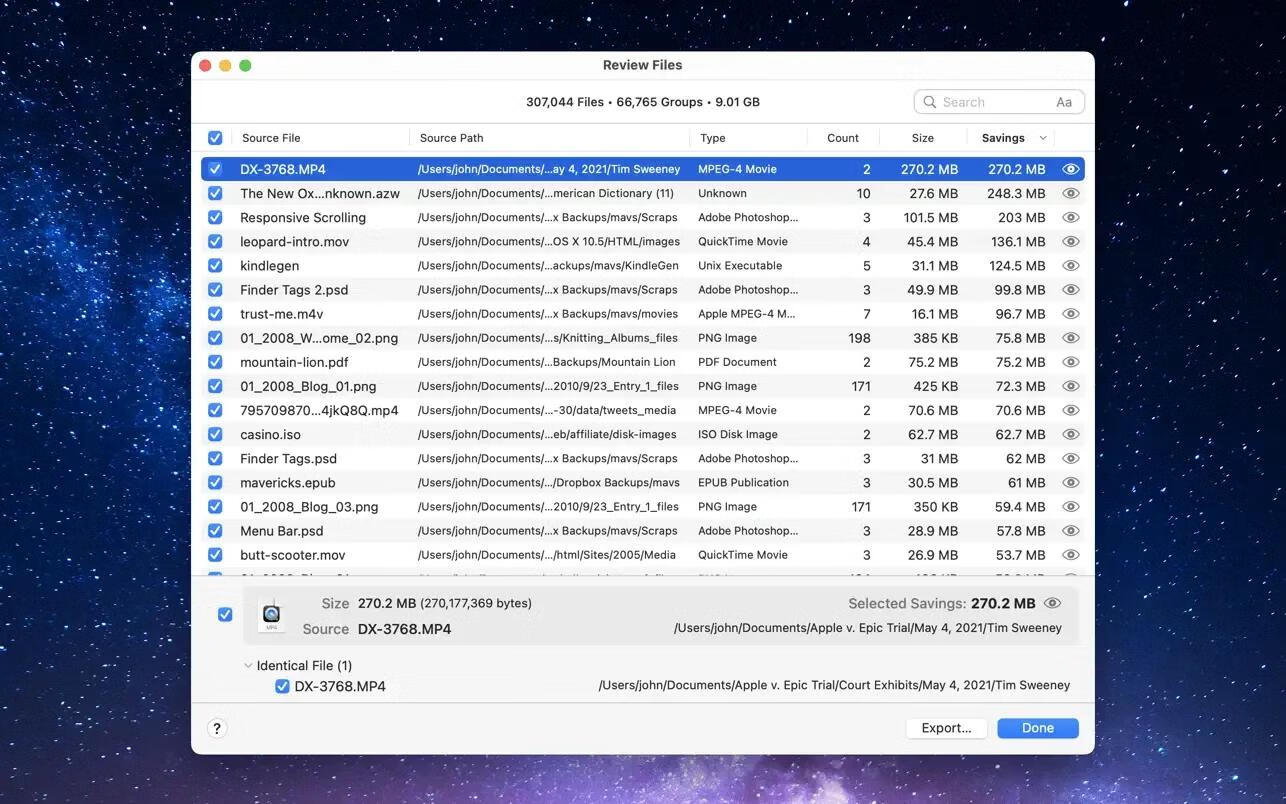Uncheck the identical file DX-3768.MP4 checkbox
The width and height of the screenshot is (1286, 804).
[x=282, y=686]
